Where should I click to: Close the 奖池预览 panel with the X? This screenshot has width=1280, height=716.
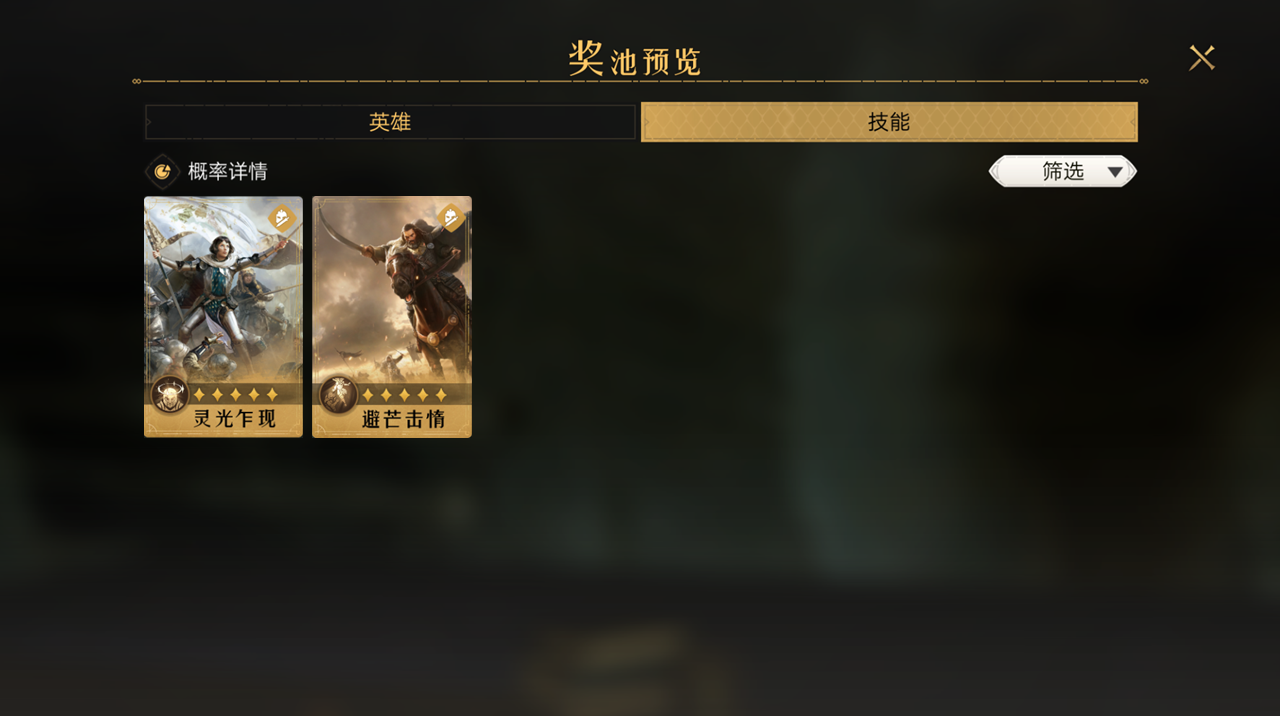click(x=1202, y=58)
